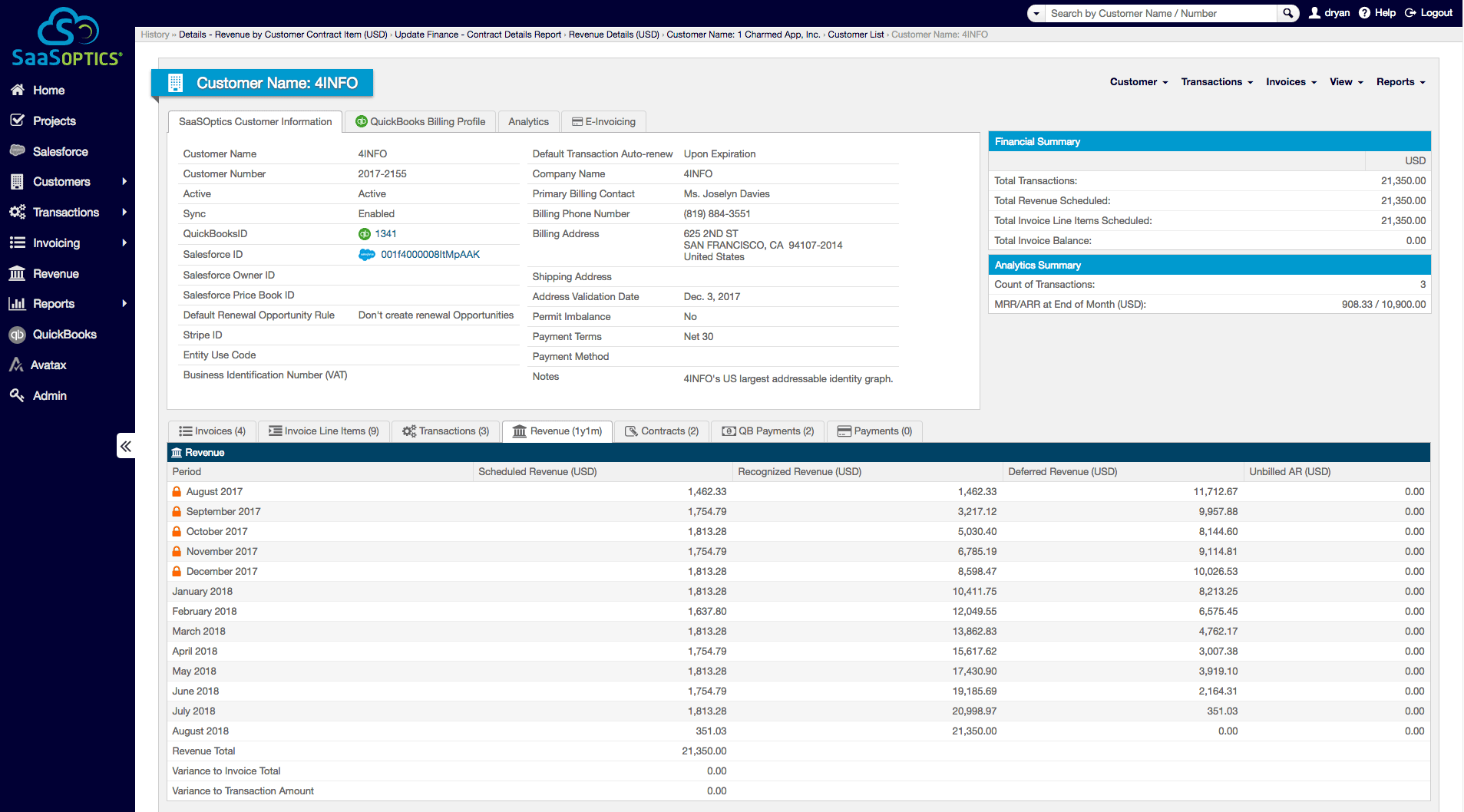Open Salesforce in the sidebar

coord(60,152)
